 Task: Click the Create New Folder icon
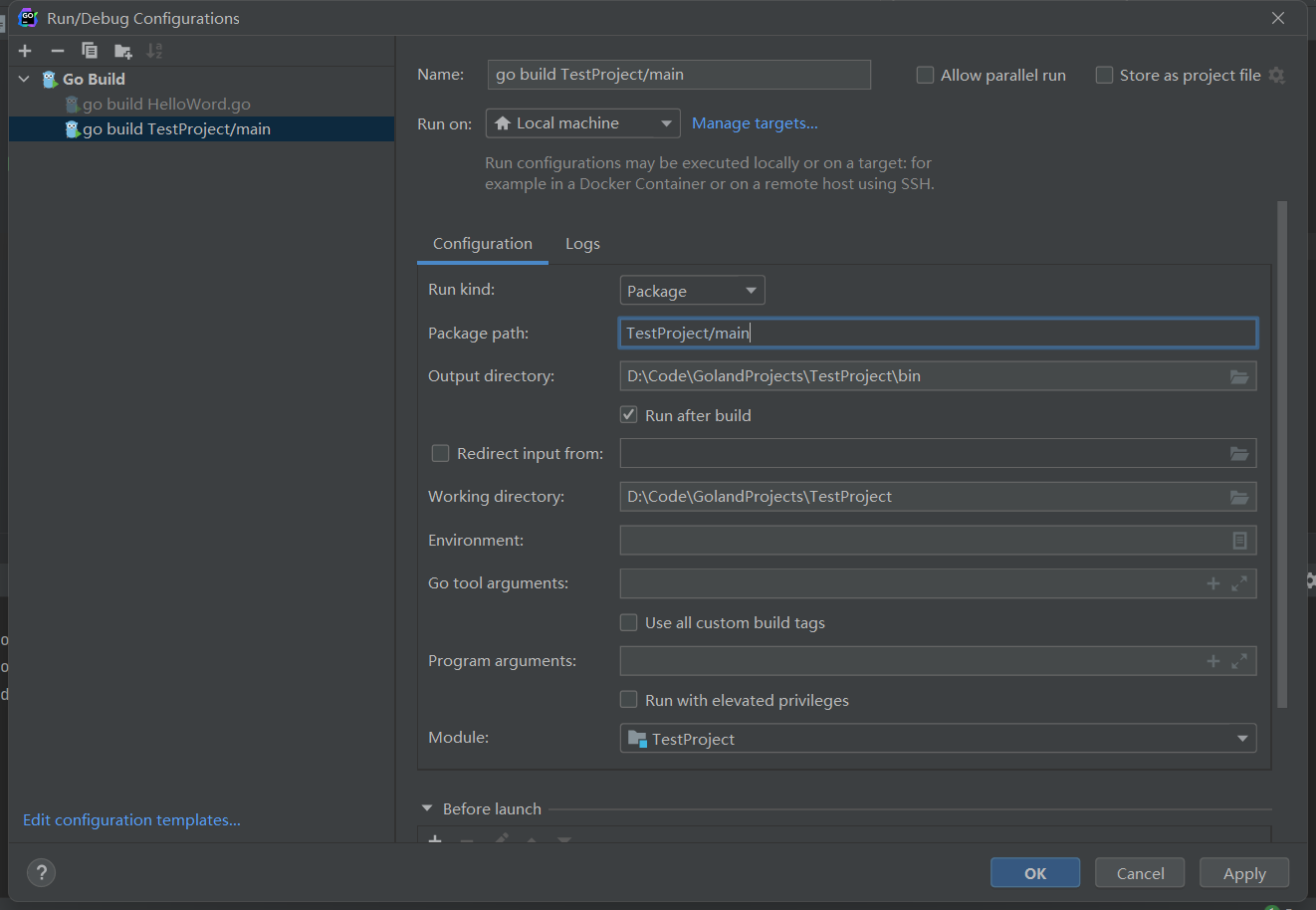[122, 51]
